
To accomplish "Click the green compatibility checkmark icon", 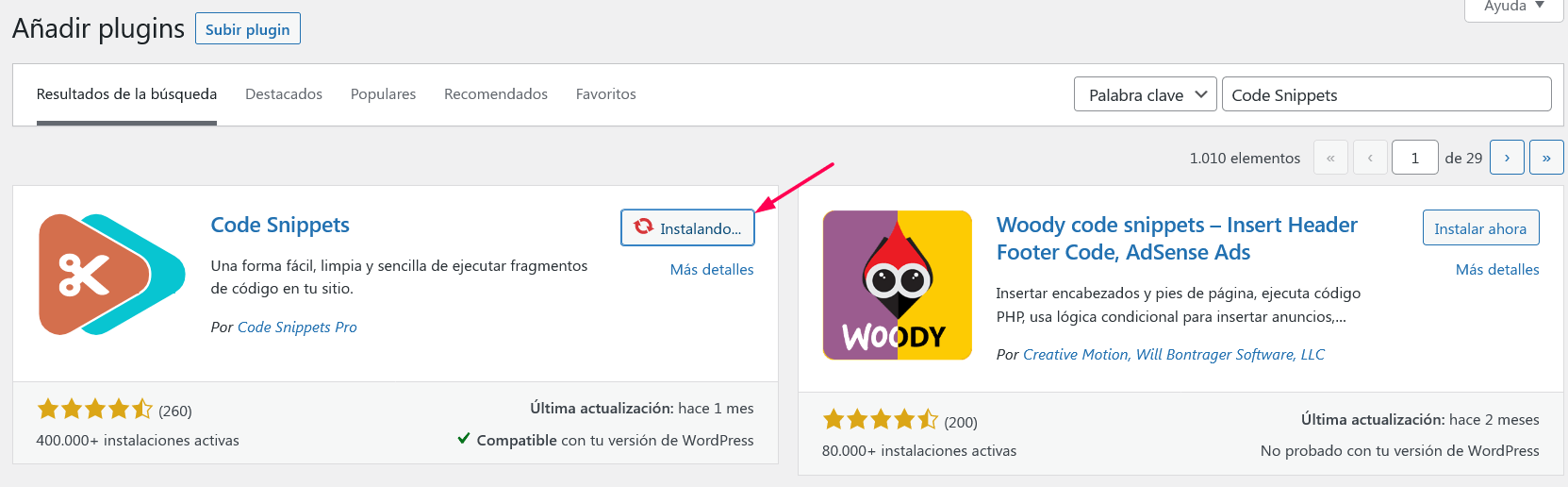I will [464, 438].
